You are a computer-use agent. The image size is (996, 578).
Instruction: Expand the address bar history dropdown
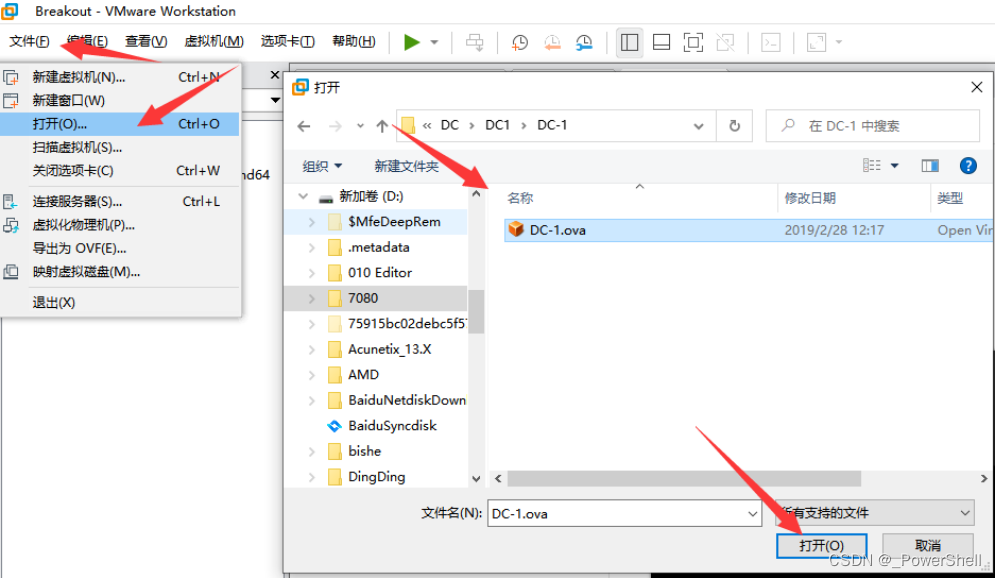(x=699, y=126)
